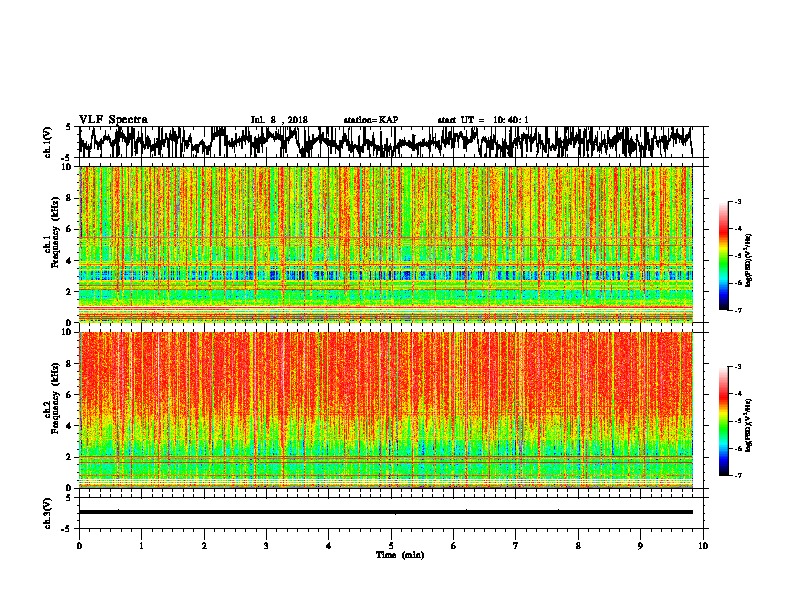Click the ch.1 frequency axis "2" tick
Viewport: 792px width, 612px height.
pyautogui.click(x=70, y=292)
